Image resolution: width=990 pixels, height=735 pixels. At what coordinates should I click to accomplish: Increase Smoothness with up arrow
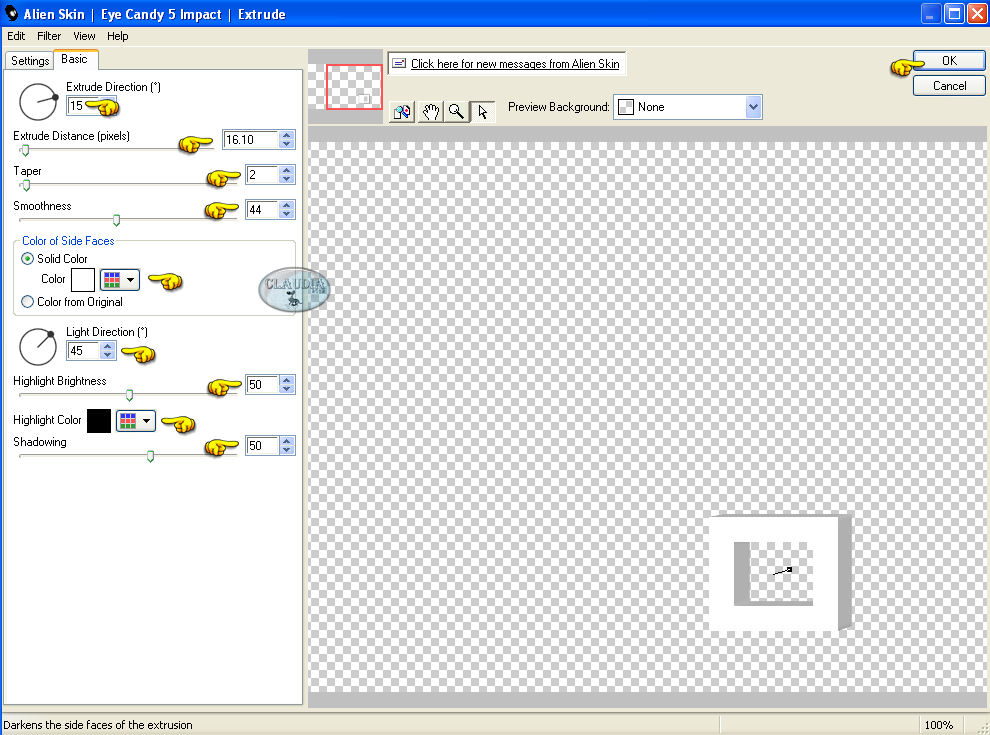[287, 205]
